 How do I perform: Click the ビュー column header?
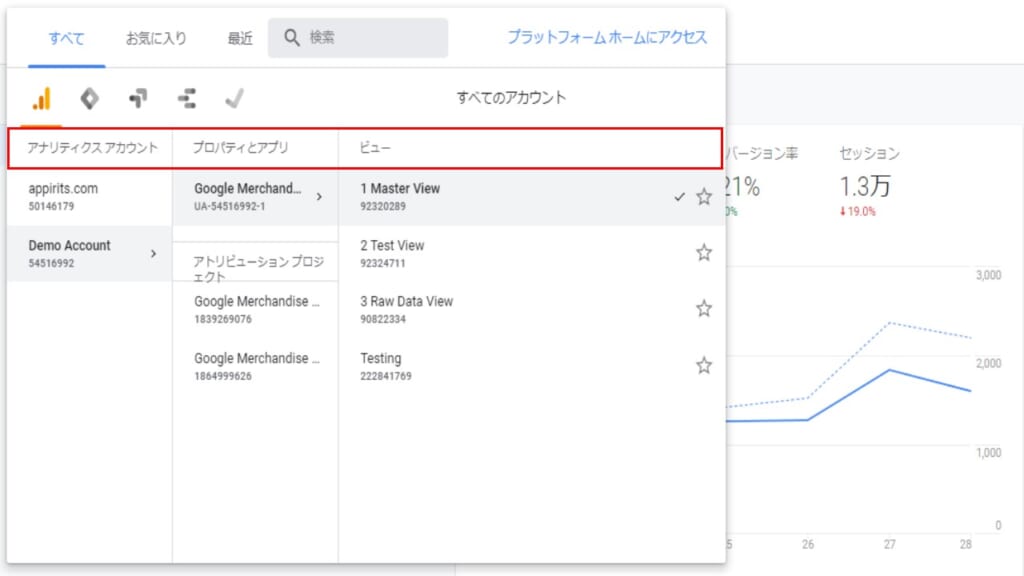(x=375, y=148)
